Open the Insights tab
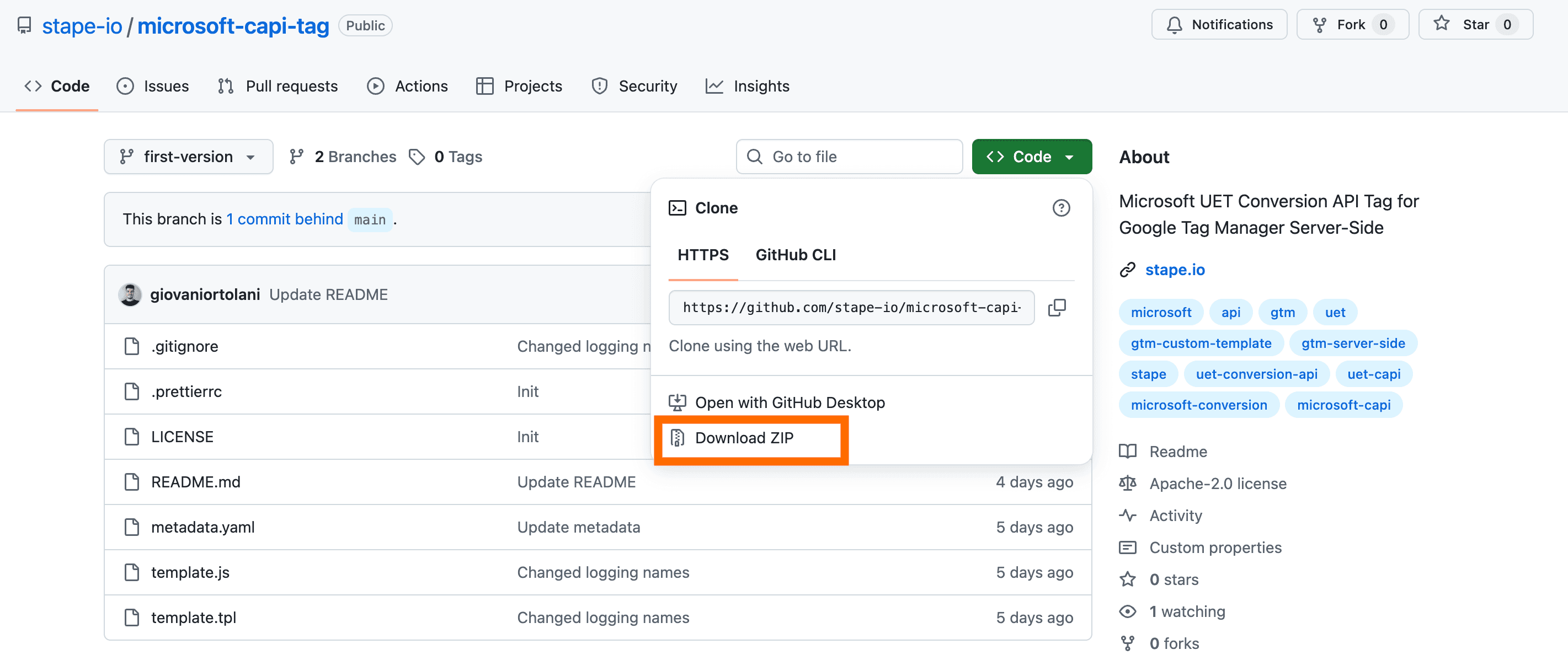The image size is (1568, 655). 748,87
